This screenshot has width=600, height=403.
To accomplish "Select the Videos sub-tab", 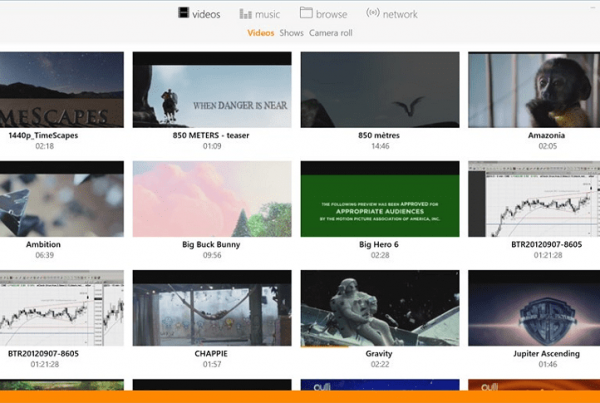I will tap(261, 33).
